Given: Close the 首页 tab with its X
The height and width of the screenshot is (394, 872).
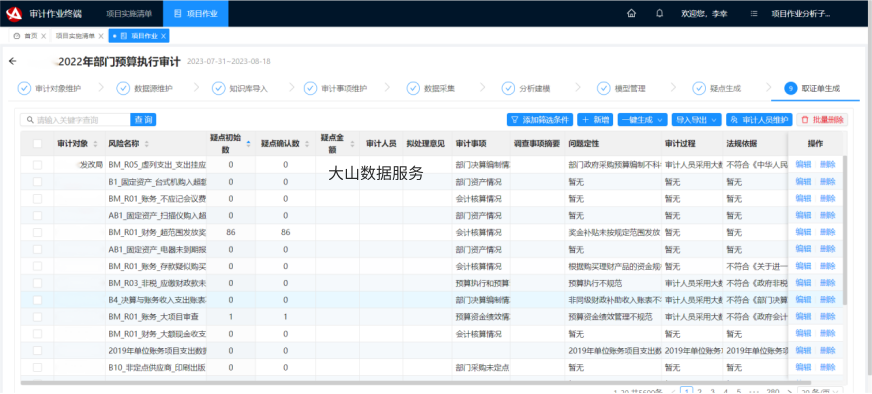Looking at the screenshot, I should 44,36.
